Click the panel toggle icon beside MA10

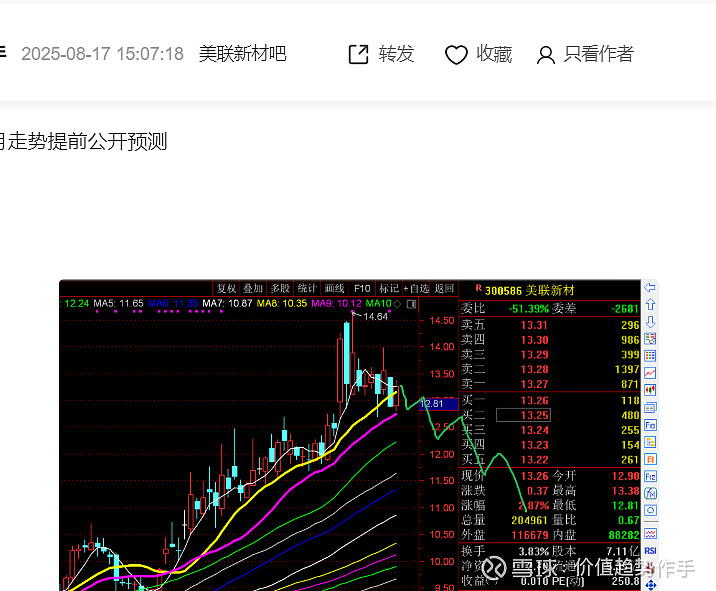coord(411,304)
